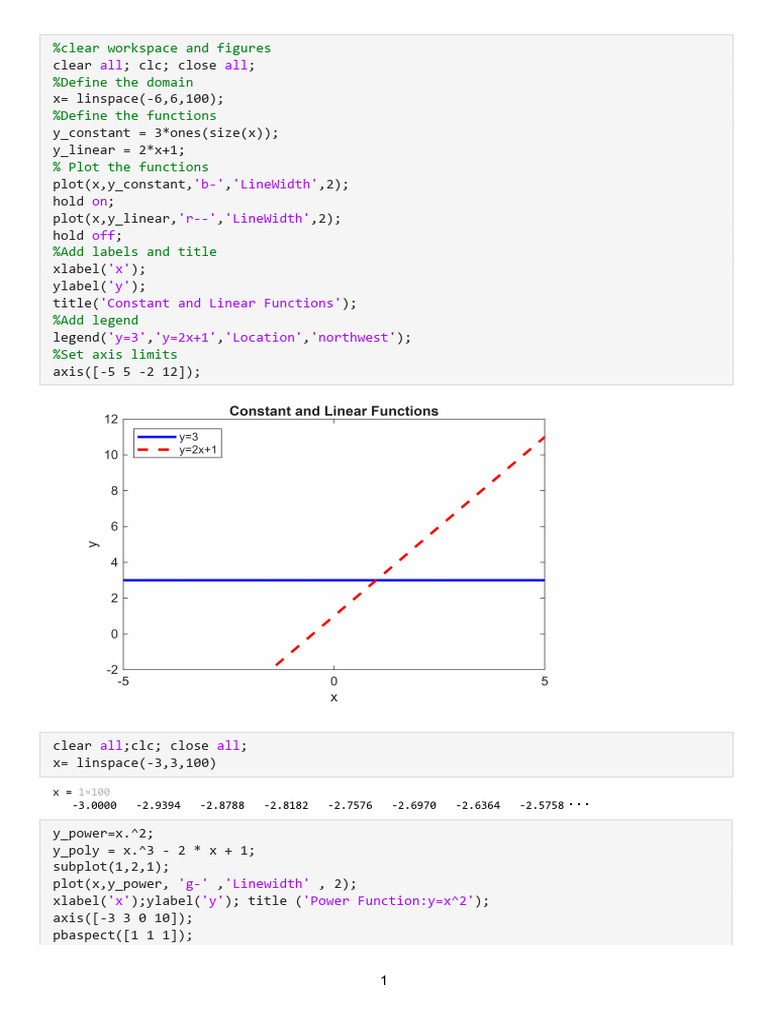Click the standalone 'ylabel('y');' code line
The height and width of the screenshot is (1024, 768).
click(x=99, y=286)
